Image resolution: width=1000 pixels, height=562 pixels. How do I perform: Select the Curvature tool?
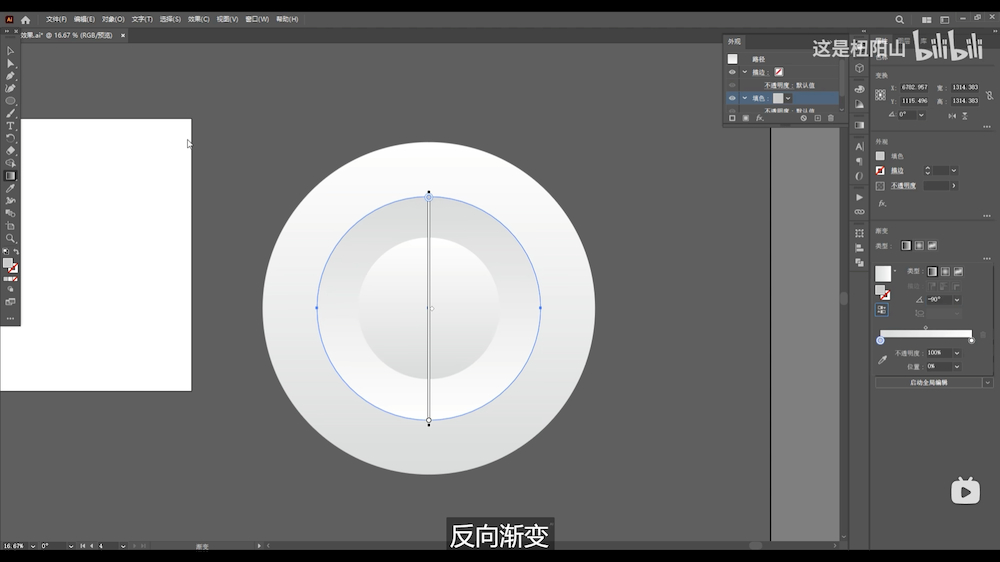coord(10,88)
